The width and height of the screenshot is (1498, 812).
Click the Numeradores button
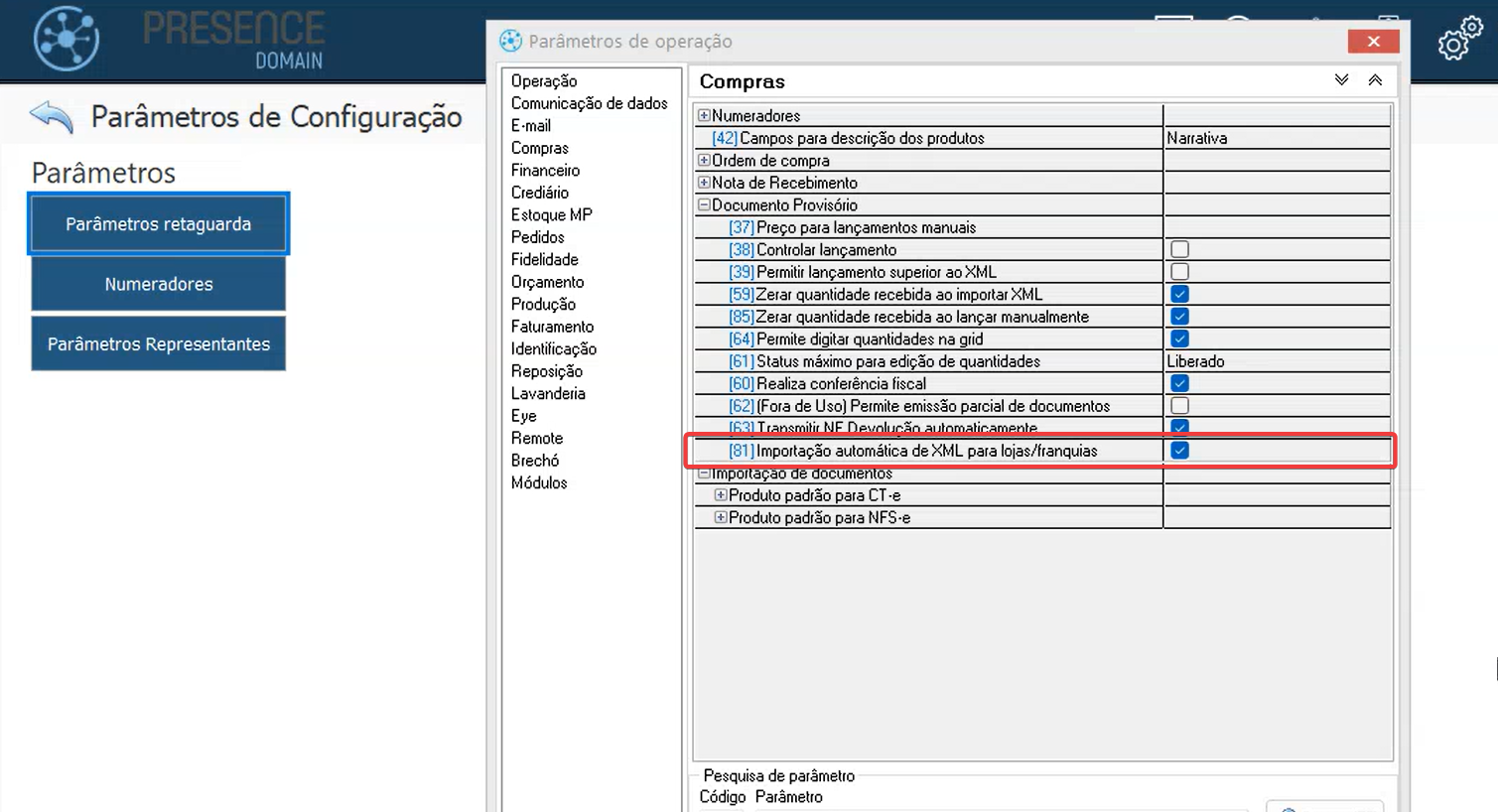pos(159,285)
